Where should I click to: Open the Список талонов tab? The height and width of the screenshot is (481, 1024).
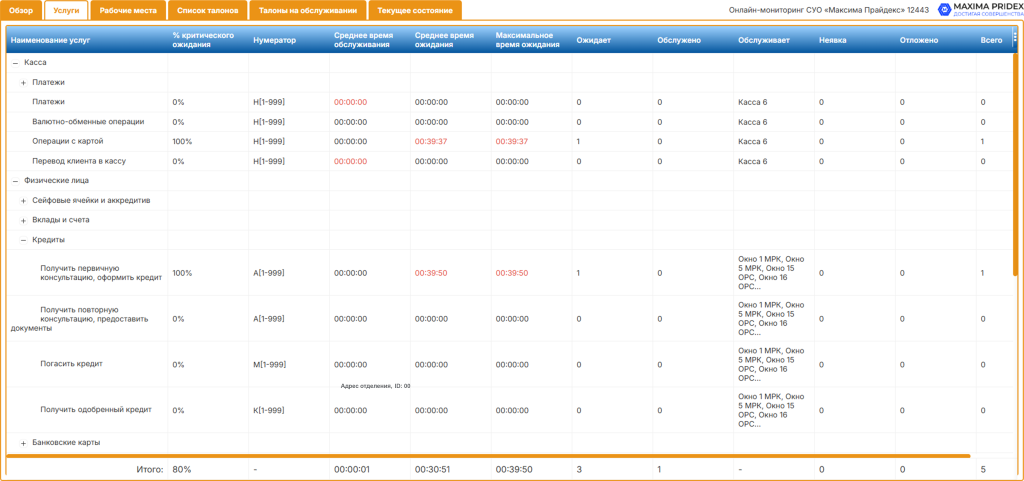207,10
